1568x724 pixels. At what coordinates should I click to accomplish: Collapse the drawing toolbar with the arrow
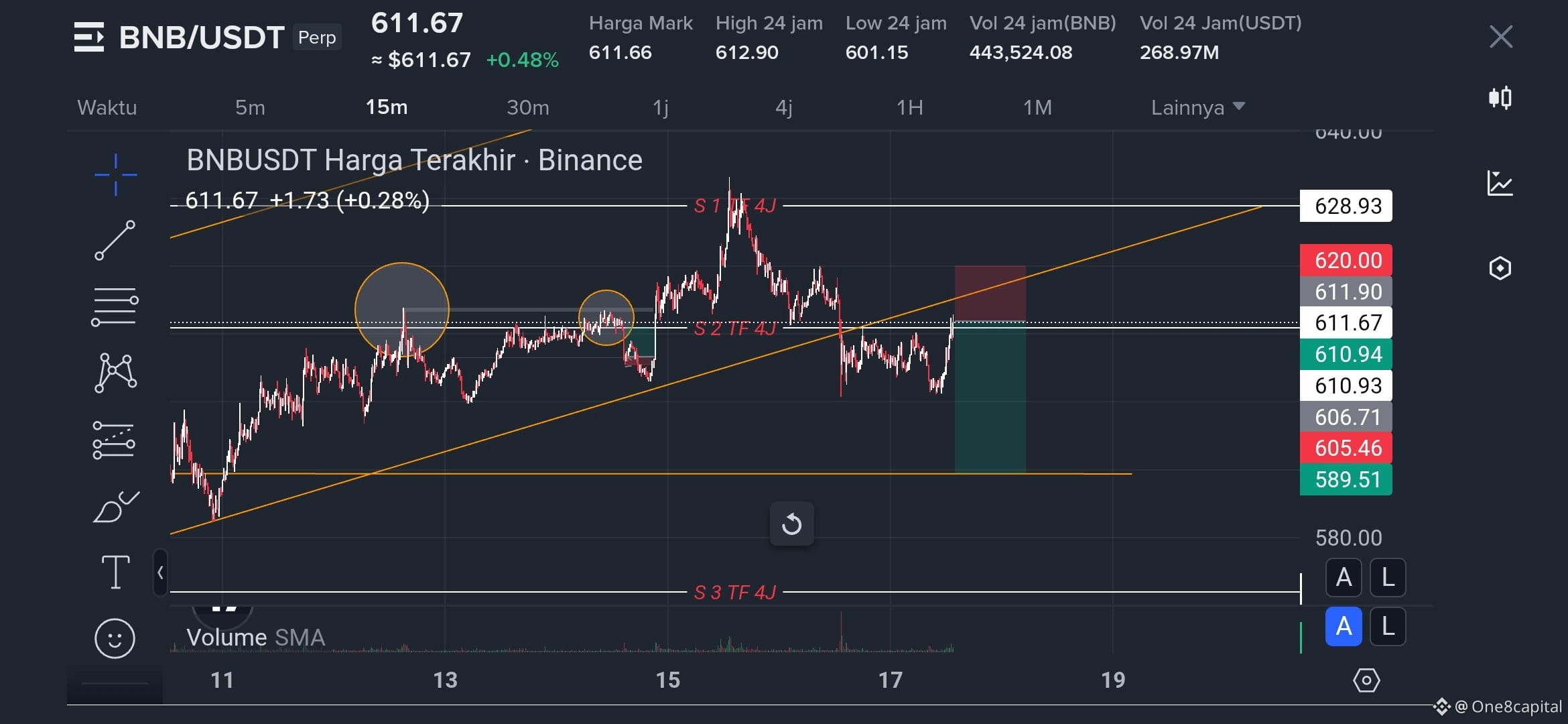(x=160, y=572)
